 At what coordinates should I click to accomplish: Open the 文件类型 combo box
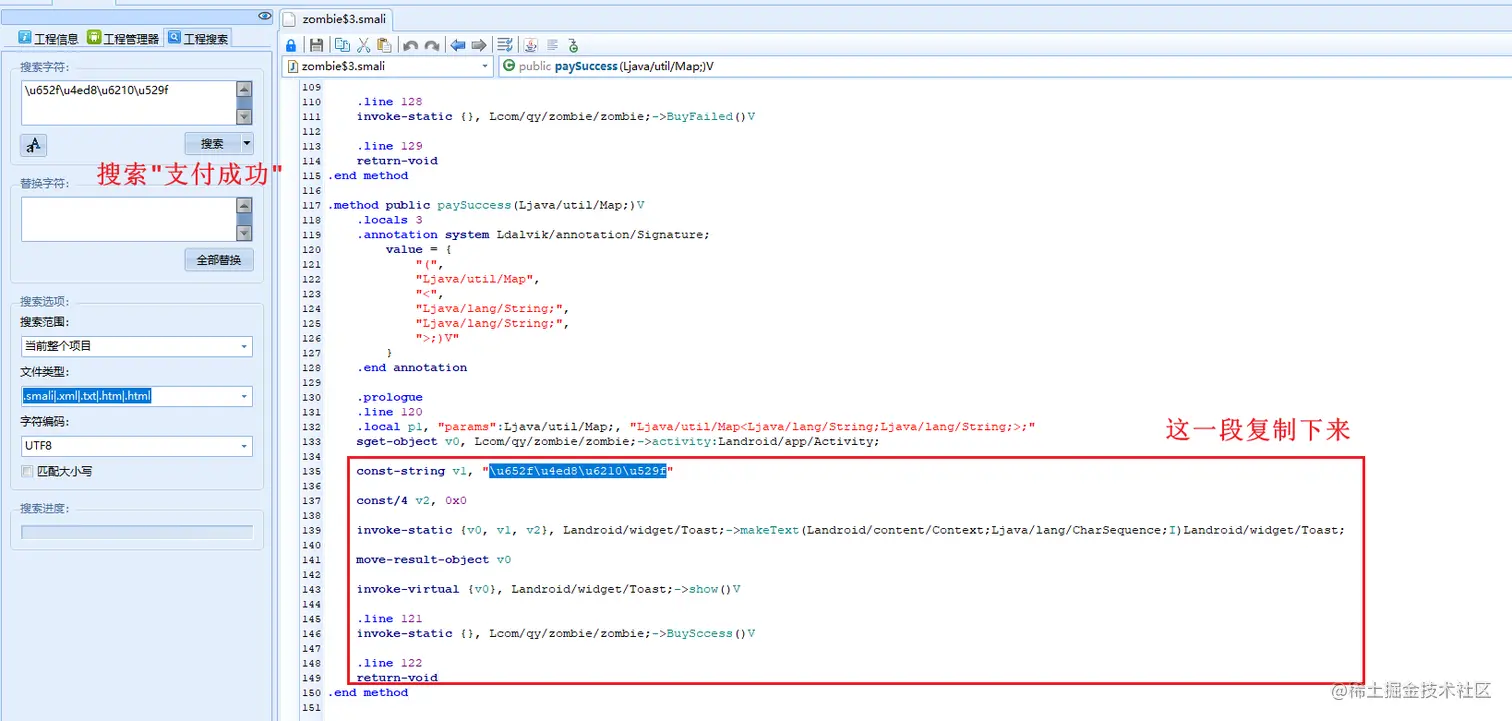[136, 396]
